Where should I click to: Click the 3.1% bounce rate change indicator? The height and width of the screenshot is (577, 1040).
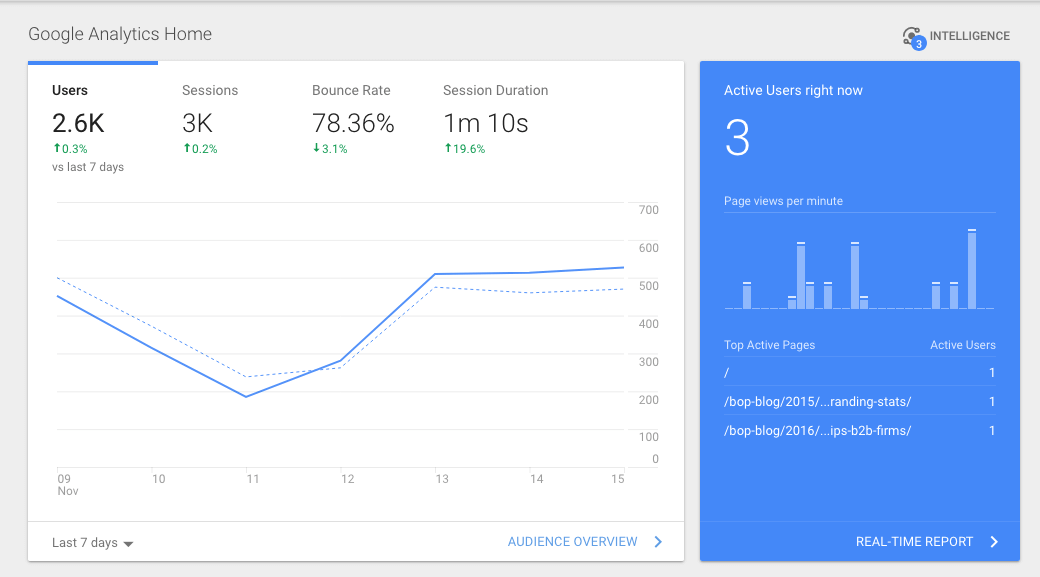click(x=330, y=149)
